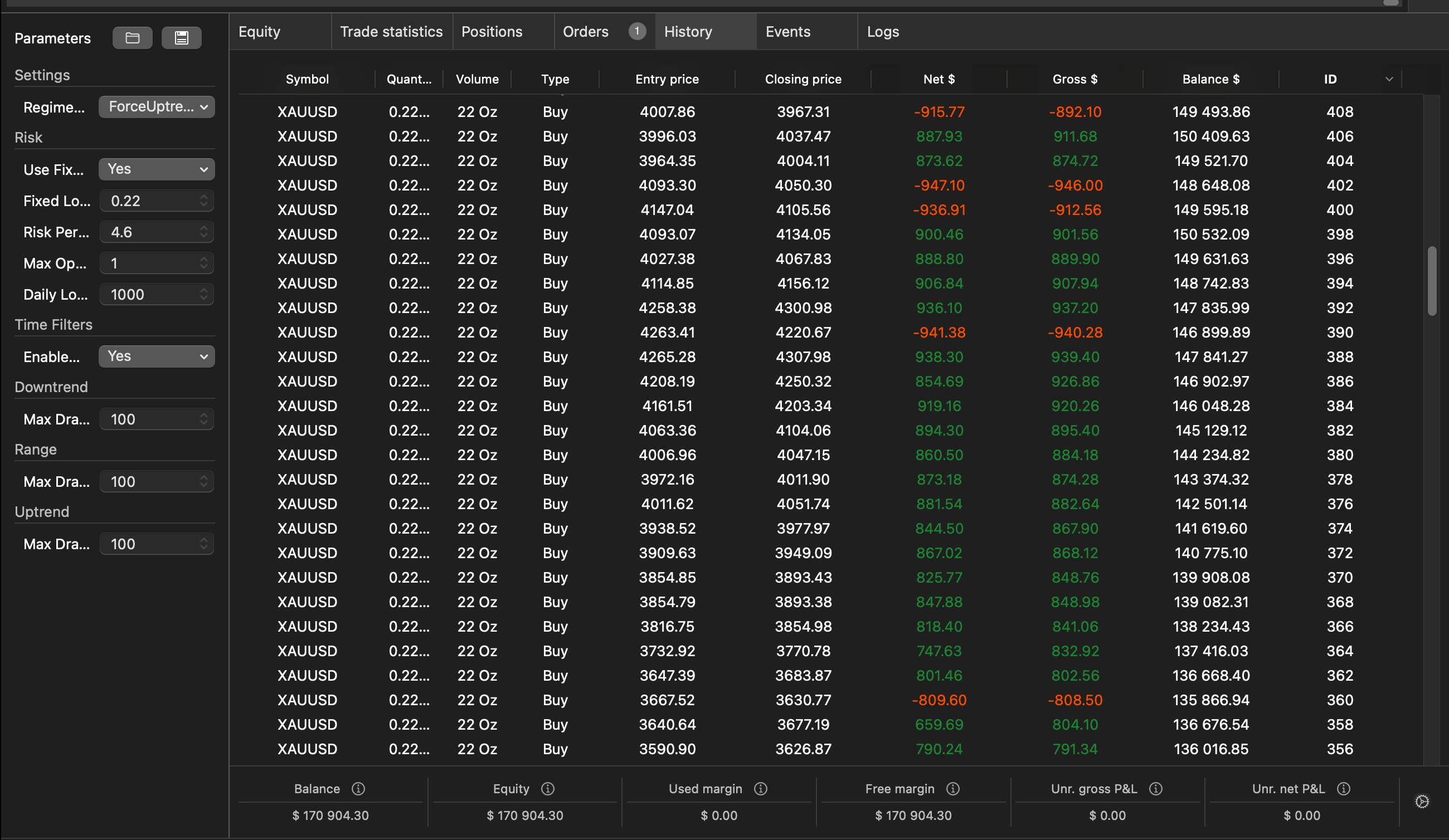
Task: Click the Fixed Lot stepper arrows
Action: pos(203,201)
